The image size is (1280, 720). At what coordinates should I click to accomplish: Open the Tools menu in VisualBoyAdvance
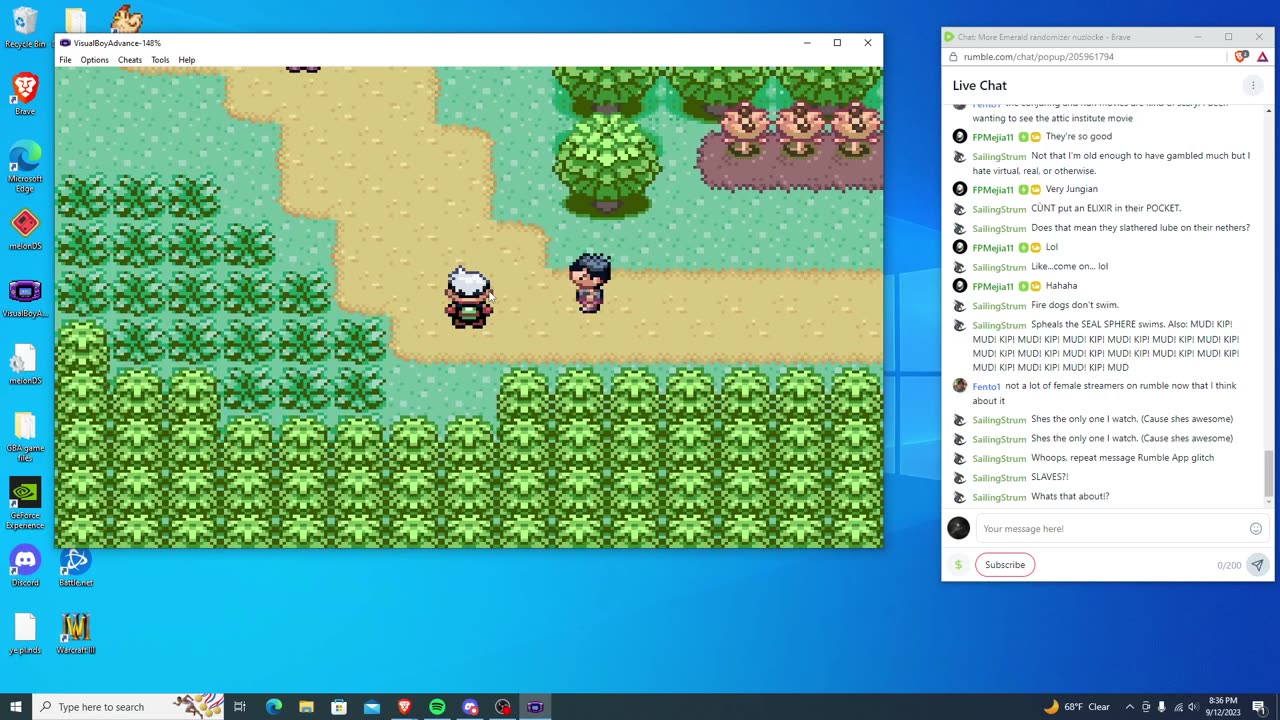(160, 60)
